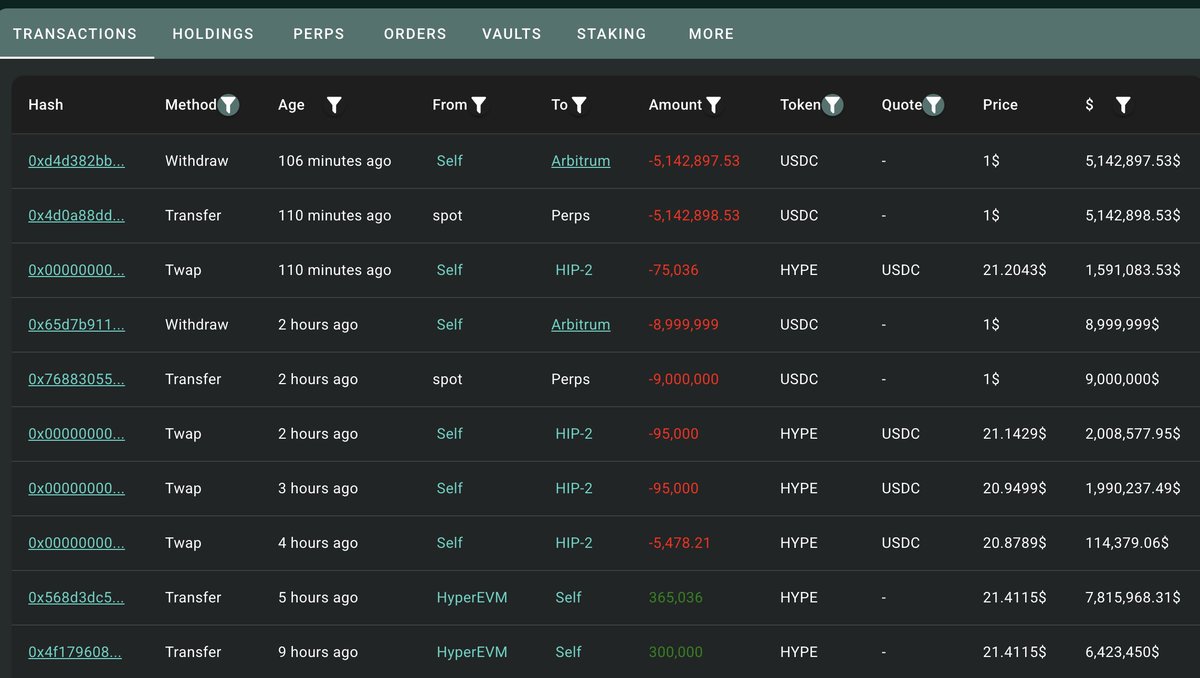Open the Orders tab

(415, 33)
